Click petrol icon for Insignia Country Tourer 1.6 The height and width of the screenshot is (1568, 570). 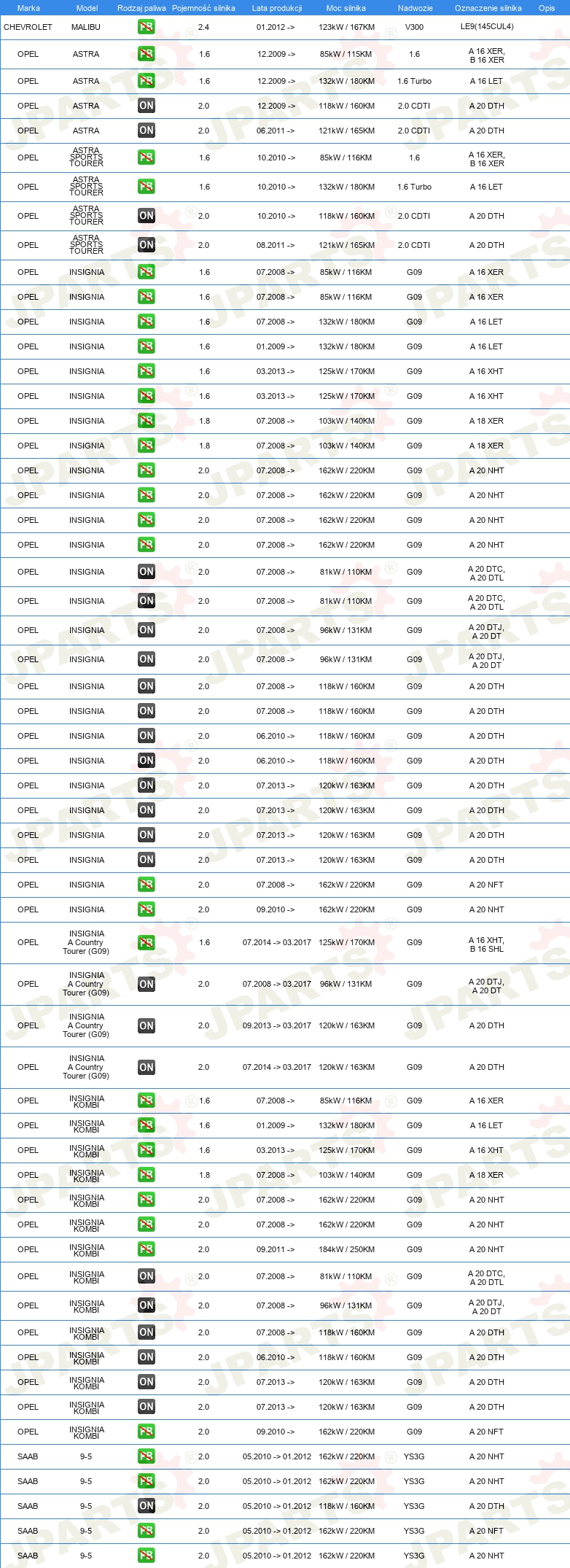(x=146, y=942)
